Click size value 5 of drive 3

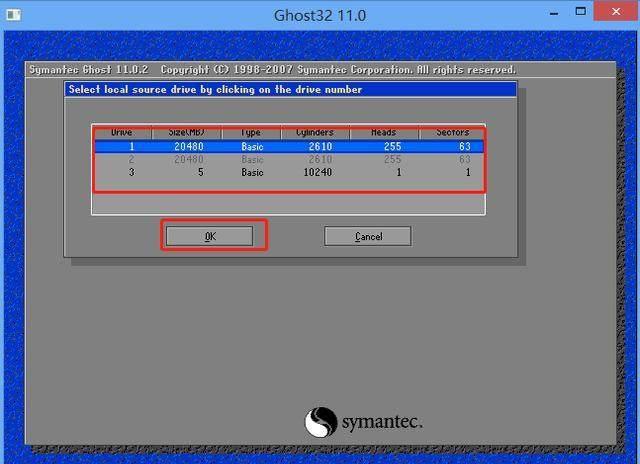tap(200, 172)
